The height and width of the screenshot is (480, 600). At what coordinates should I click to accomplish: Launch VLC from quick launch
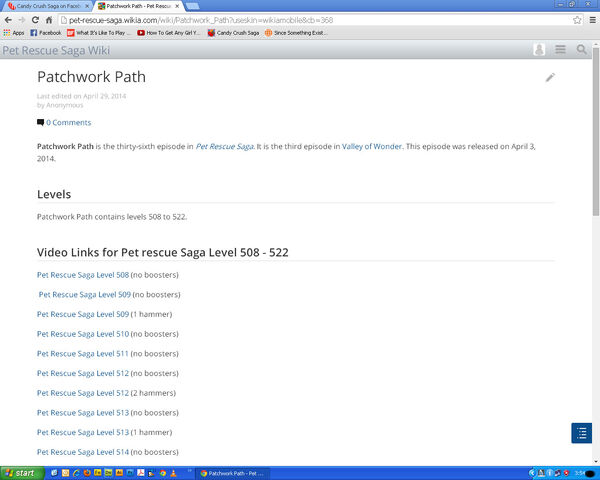173,473
